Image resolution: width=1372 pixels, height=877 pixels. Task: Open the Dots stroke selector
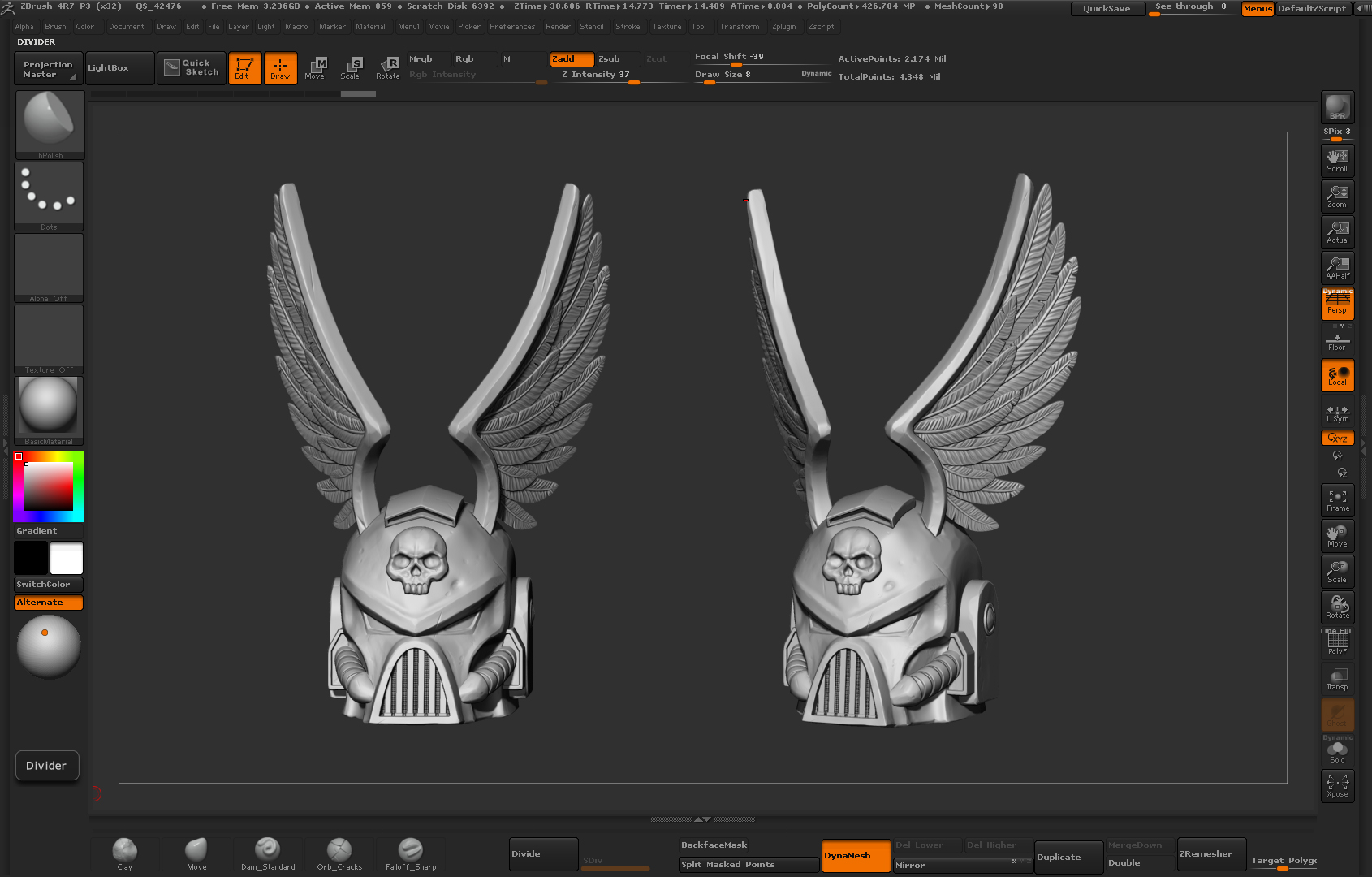[x=49, y=197]
